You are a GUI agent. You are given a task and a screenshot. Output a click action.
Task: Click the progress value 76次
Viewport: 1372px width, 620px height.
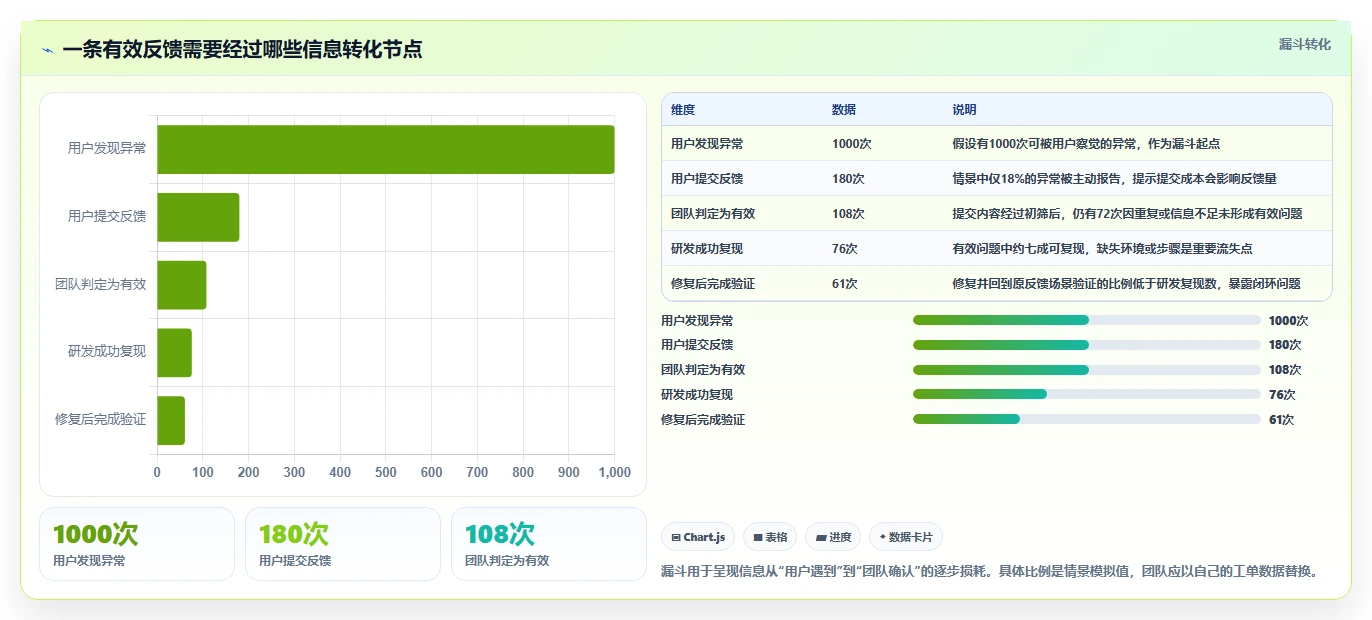pyautogui.click(x=1282, y=395)
